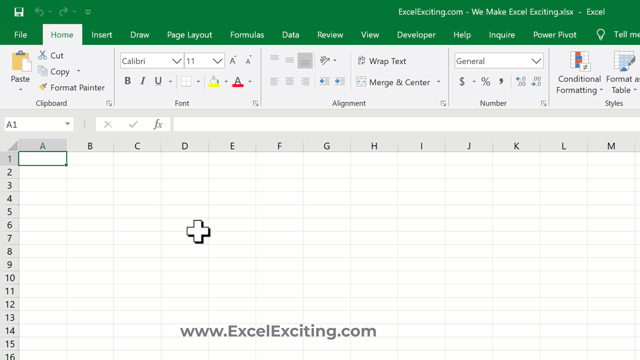Open the Formulas tab

pyautogui.click(x=247, y=35)
